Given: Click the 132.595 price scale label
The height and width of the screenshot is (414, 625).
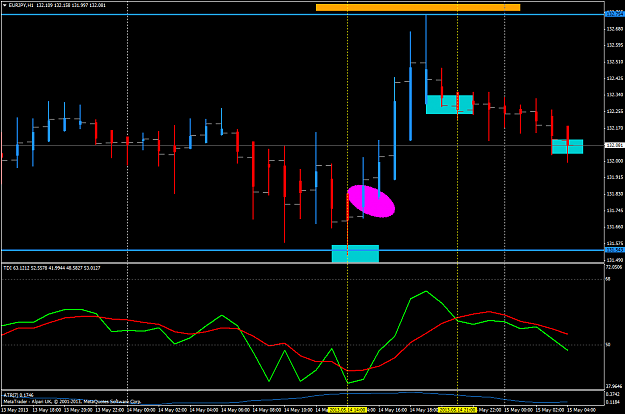Looking at the screenshot, I should click(615, 45).
